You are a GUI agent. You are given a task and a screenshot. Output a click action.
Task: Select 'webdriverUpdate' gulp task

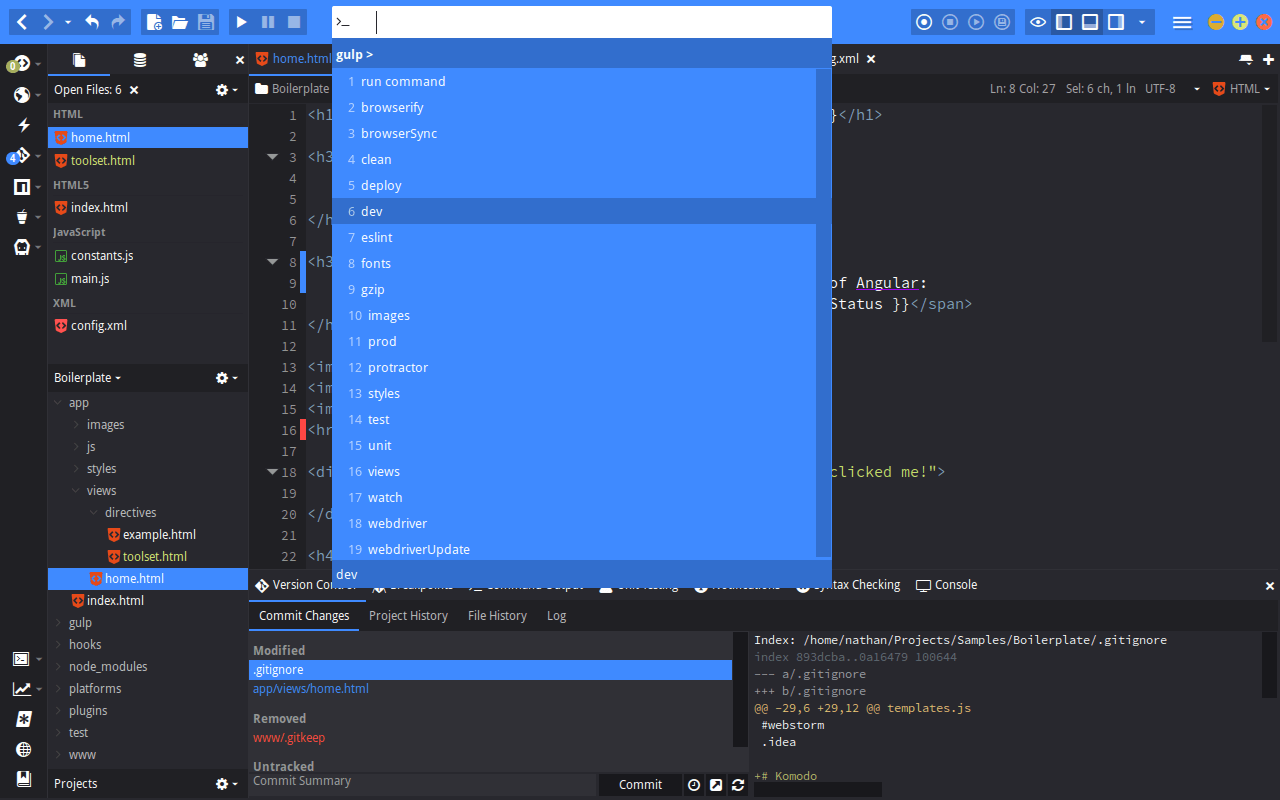[x=574, y=549]
